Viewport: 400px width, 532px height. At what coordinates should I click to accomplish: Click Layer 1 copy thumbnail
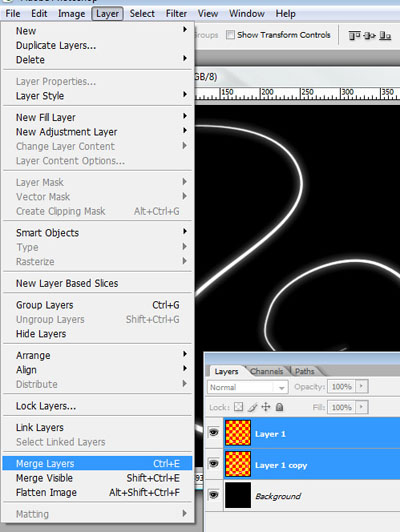click(238, 464)
